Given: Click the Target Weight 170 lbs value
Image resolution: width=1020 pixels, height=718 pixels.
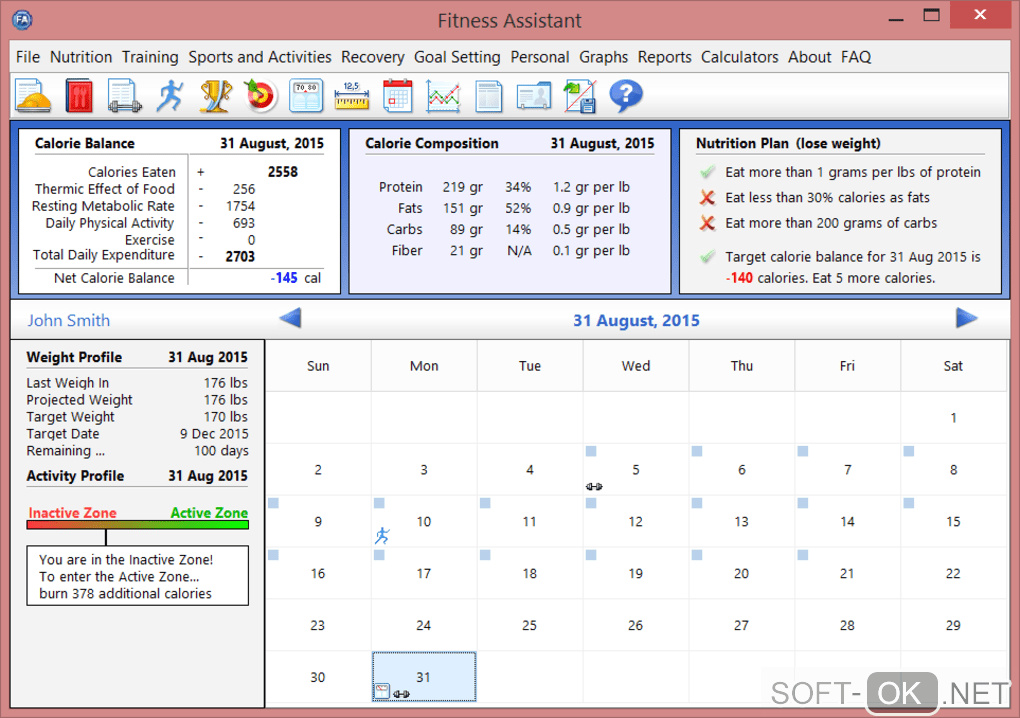Looking at the screenshot, I should pyautogui.click(x=225, y=417).
